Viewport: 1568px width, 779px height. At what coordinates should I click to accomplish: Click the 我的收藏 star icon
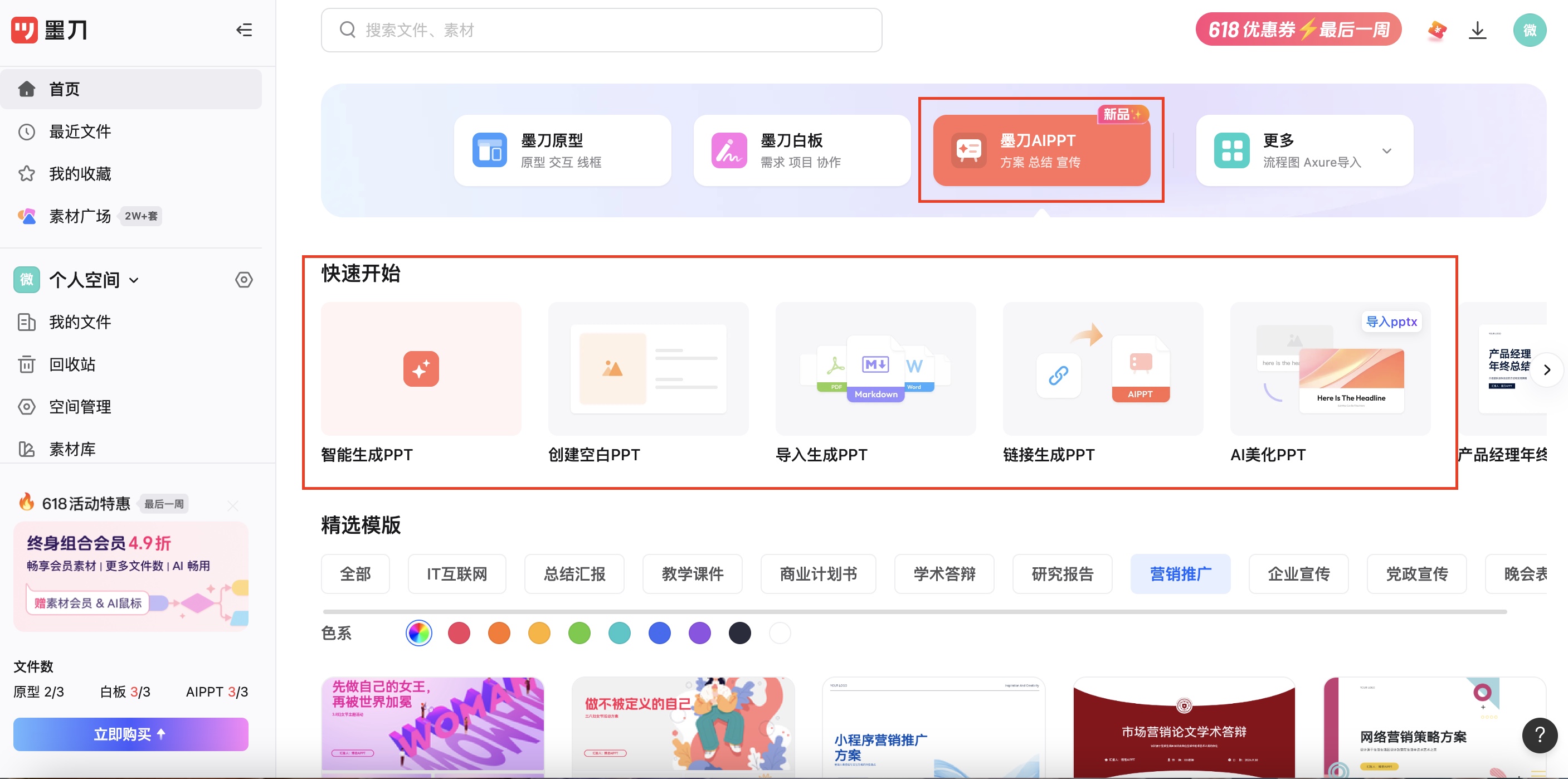point(27,174)
